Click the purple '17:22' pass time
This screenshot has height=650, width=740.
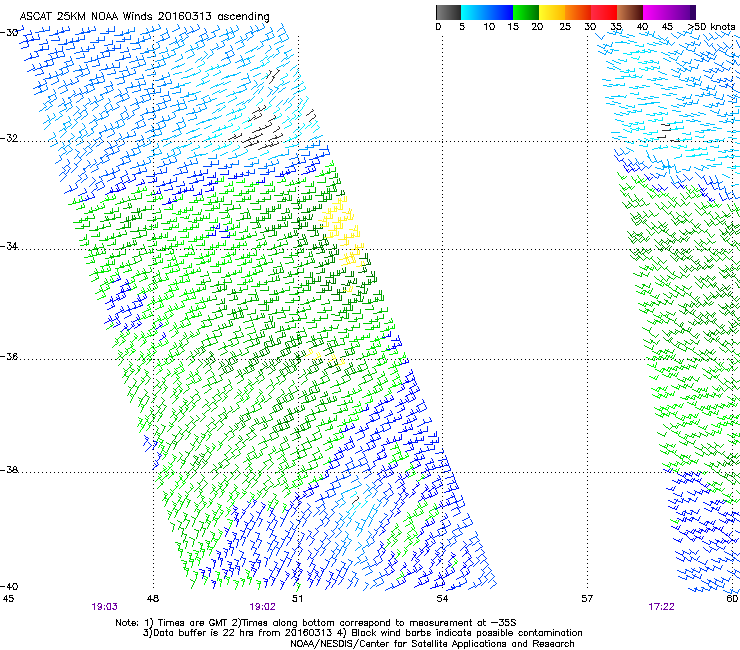point(661,607)
